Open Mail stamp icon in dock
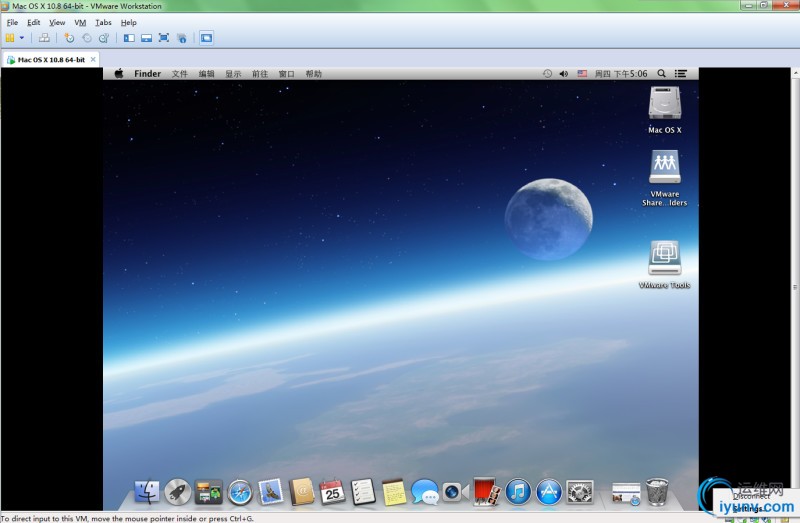The image size is (800, 523). (x=270, y=492)
